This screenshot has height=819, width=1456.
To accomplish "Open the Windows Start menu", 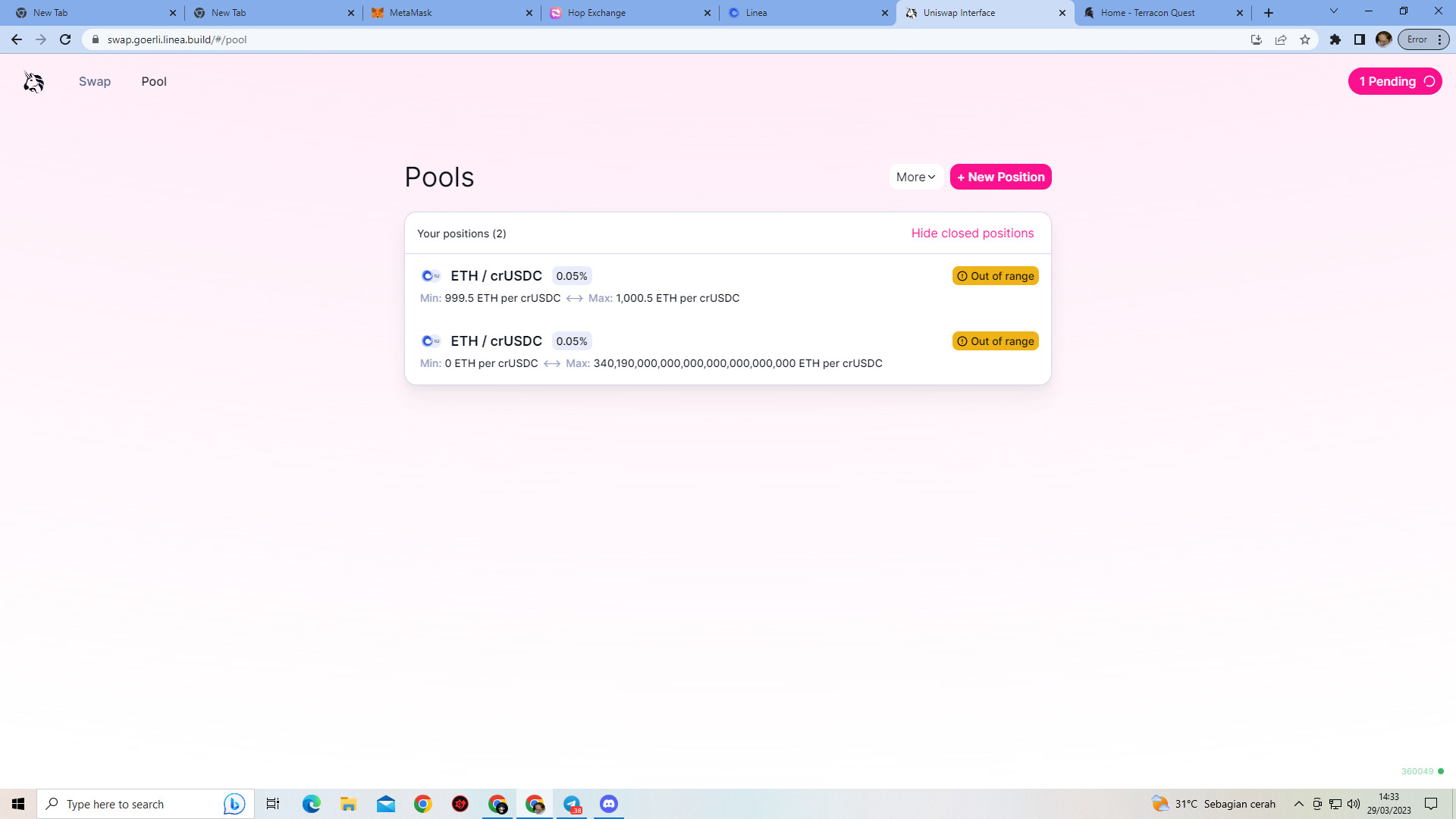I will (18, 804).
